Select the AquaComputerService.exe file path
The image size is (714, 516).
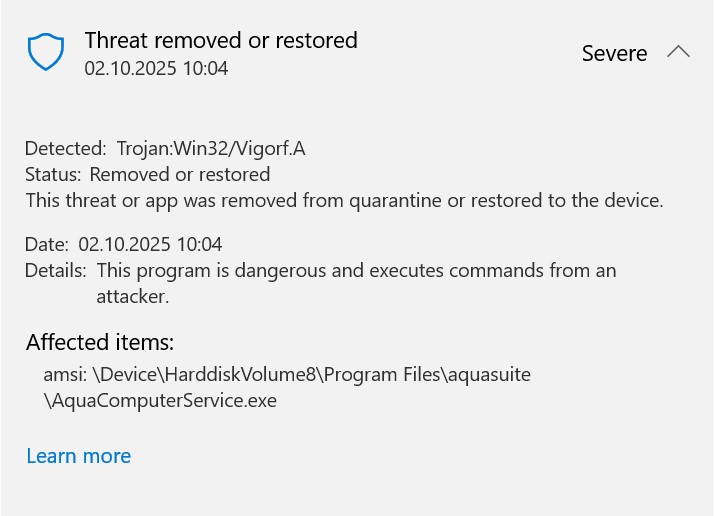click(x=160, y=401)
